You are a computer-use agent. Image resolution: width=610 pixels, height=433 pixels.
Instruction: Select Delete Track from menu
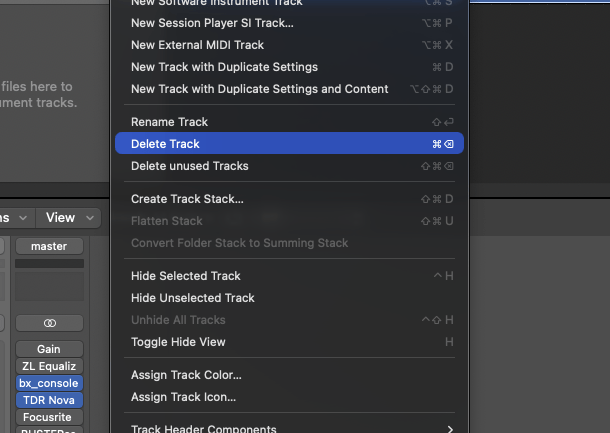(x=289, y=144)
